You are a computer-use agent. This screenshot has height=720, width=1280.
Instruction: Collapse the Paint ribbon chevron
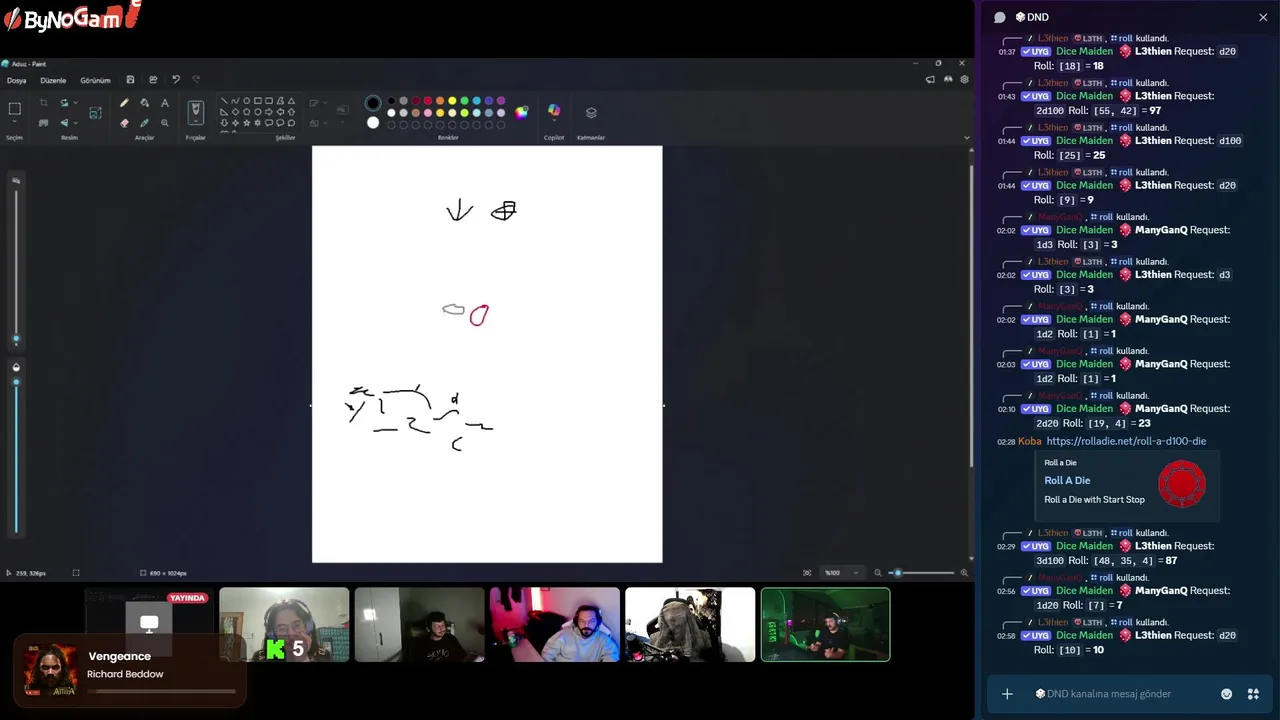[x=966, y=138]
